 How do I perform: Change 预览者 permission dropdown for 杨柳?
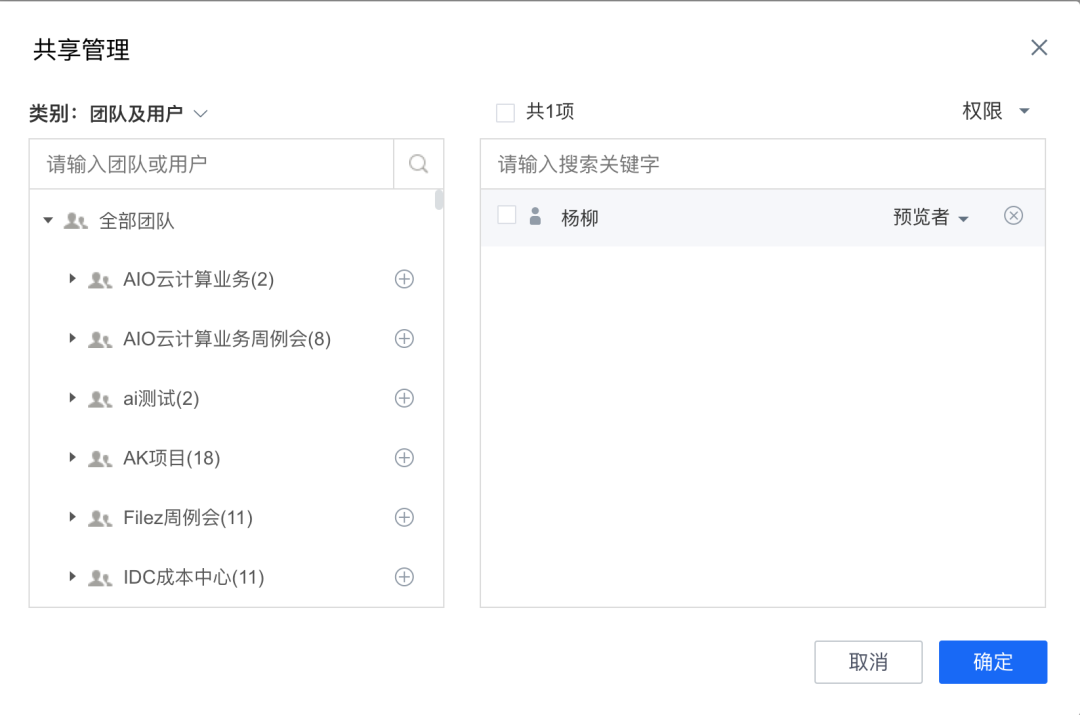[931, 217]
